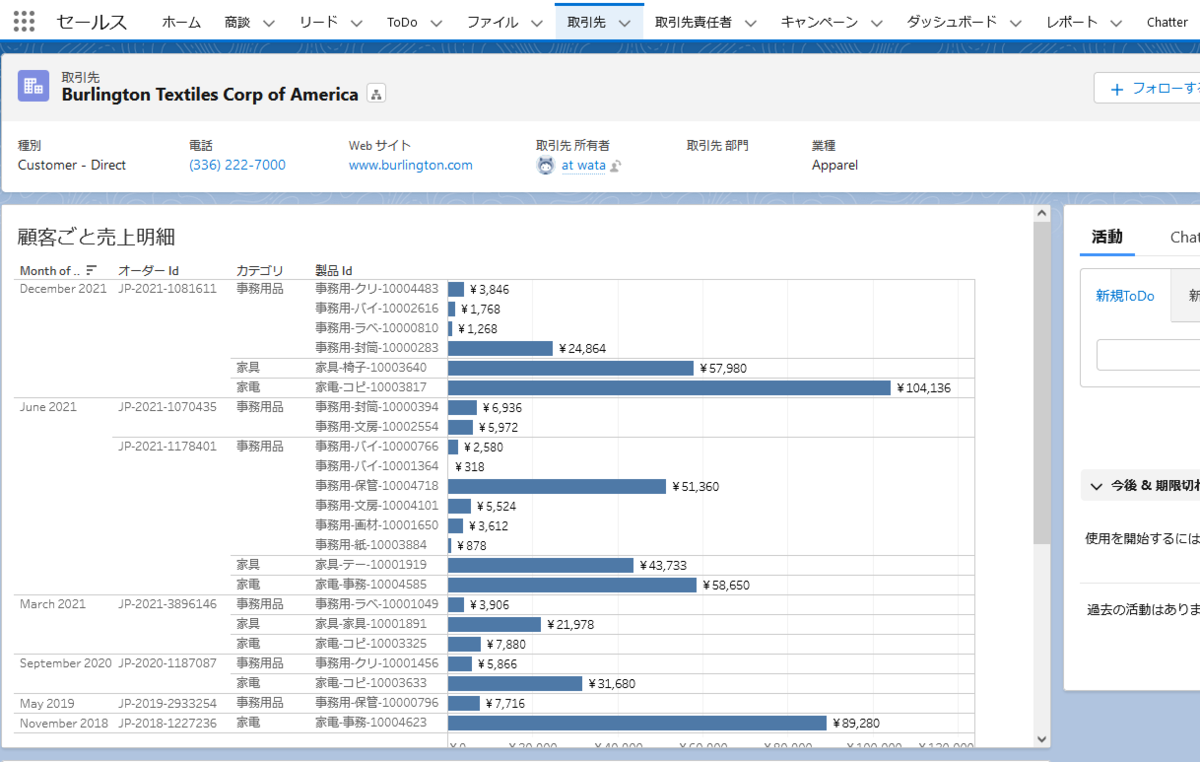Click the ¥57,980 bar for 家具-椅子-10003640
Viewport: 1200px width, 762px height.
pos(571,368)
